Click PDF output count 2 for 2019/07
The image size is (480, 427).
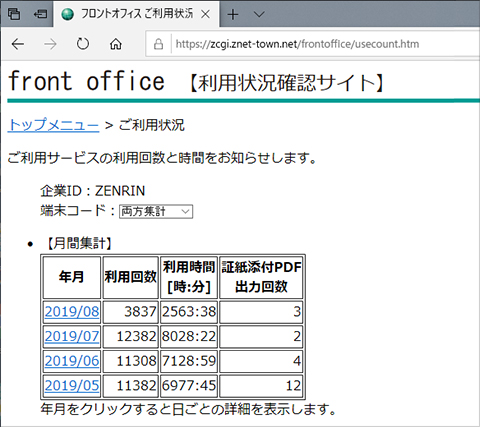click(x=297, y=337)
